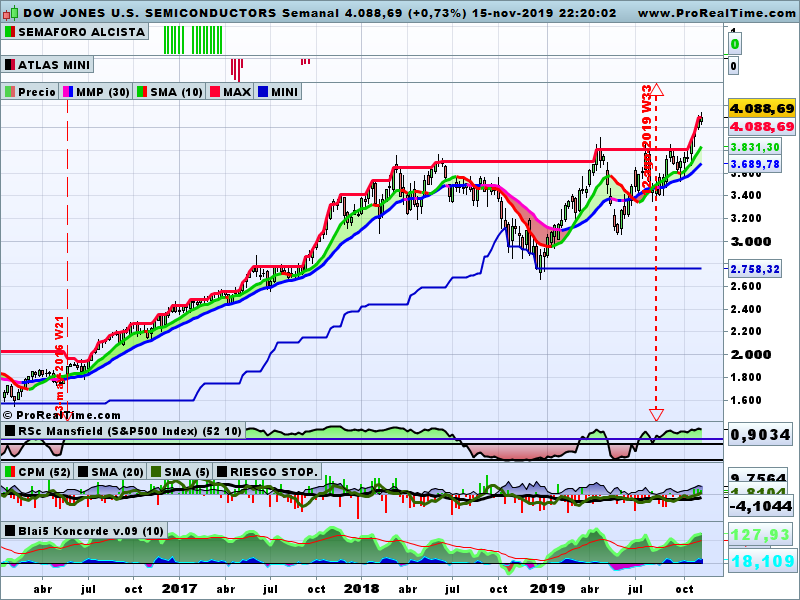The height and width of the screenshot is (600, 800).
Task: Click the 2018 year label on the time axis
Action: pos(361,589)
